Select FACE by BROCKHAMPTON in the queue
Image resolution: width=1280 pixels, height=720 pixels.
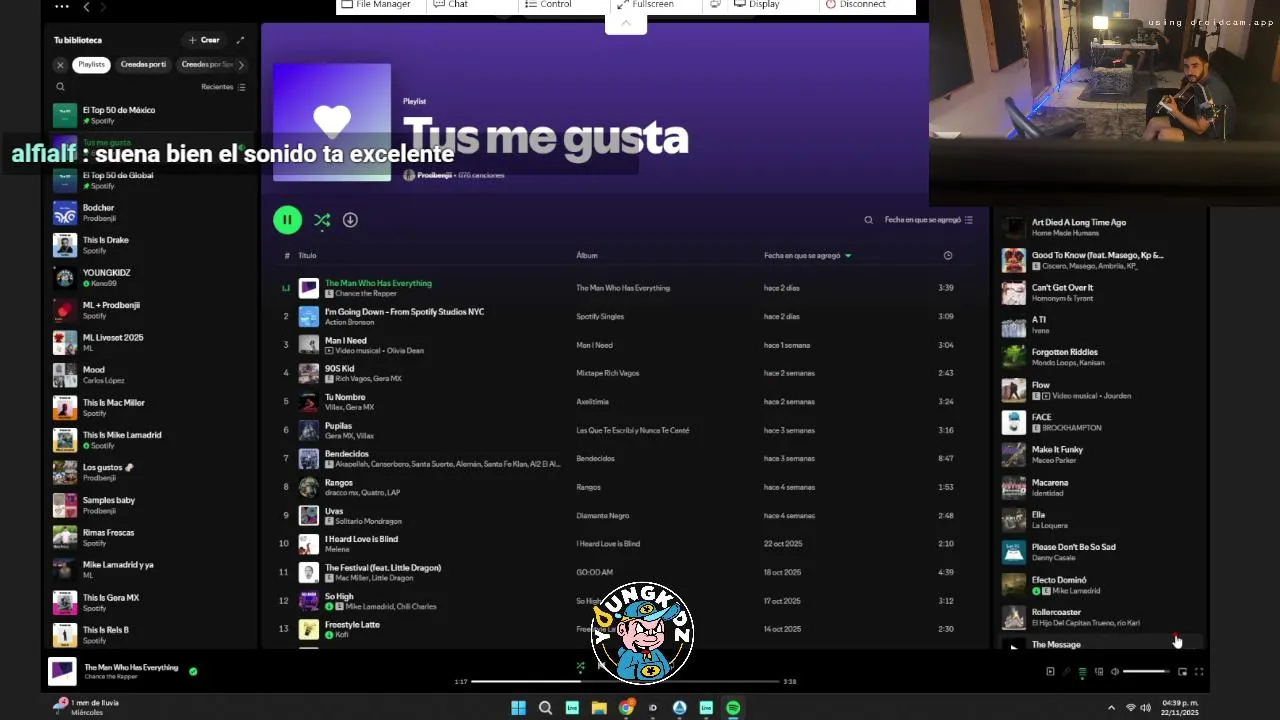[x=1100, y=422]
